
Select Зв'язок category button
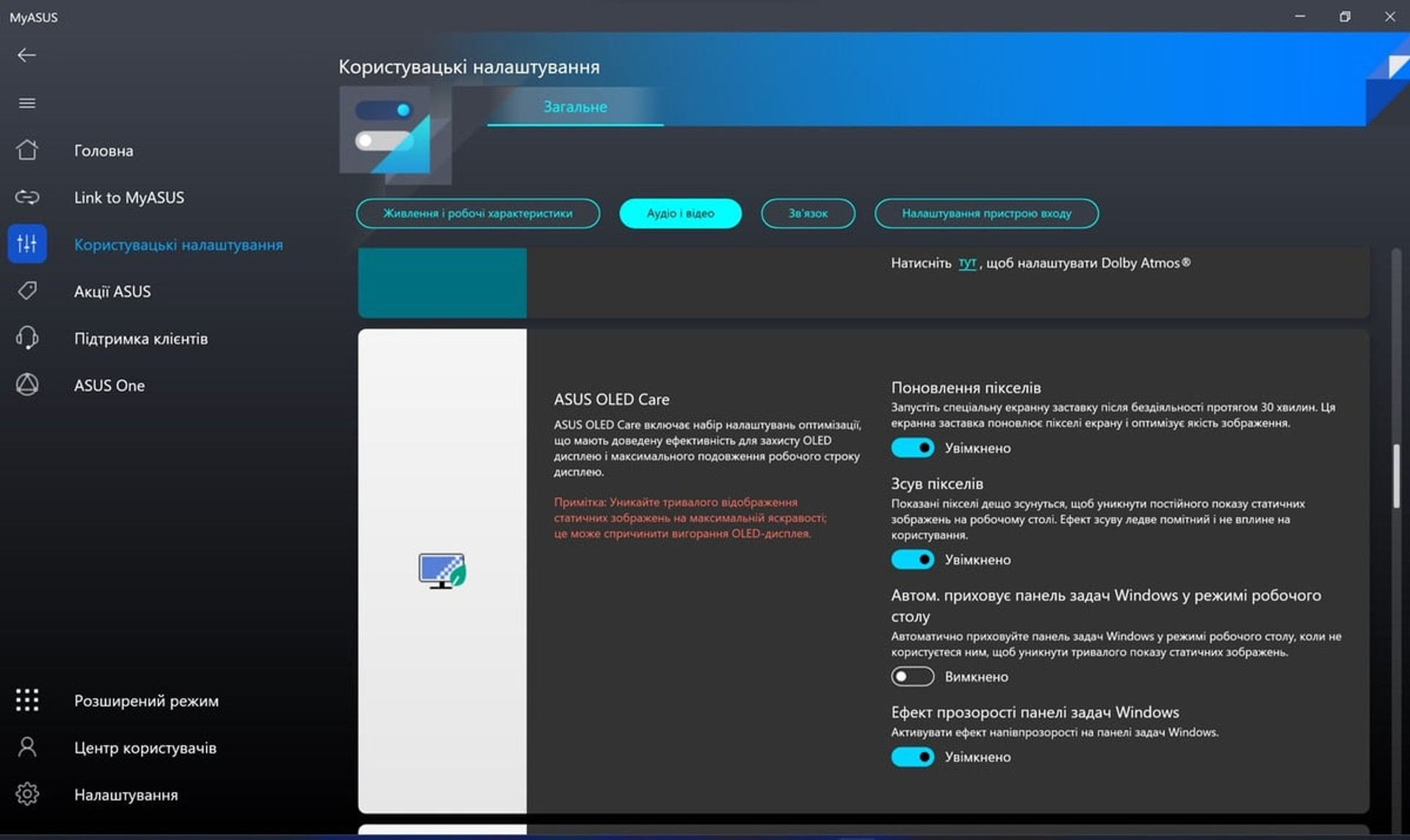coord(808,214)
